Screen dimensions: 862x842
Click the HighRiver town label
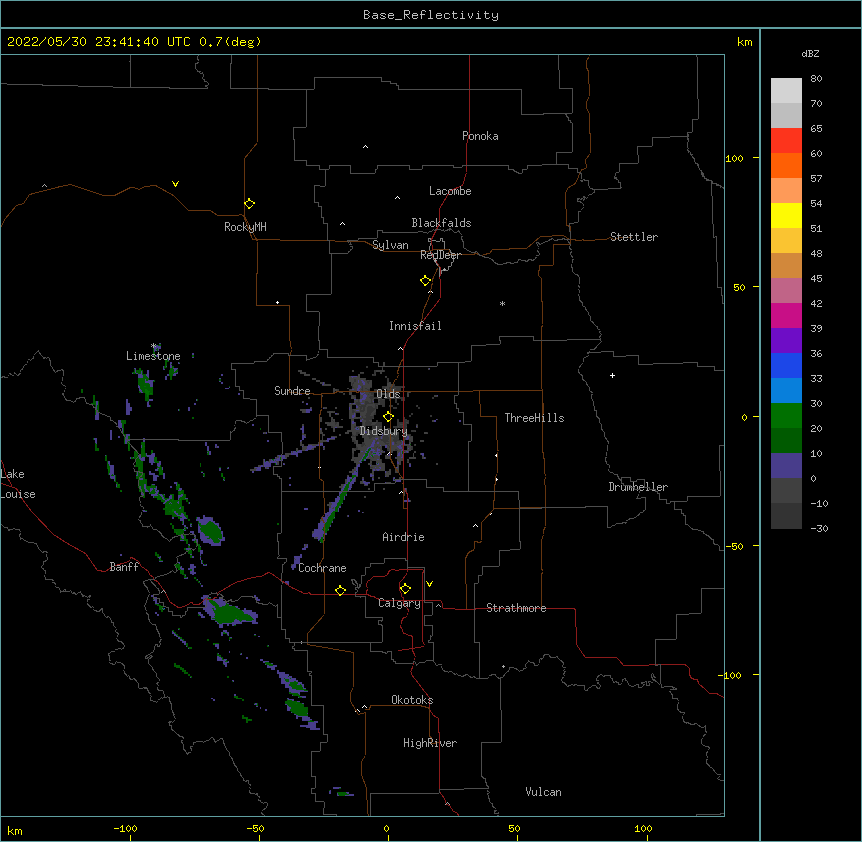click(x=430, y=743)
